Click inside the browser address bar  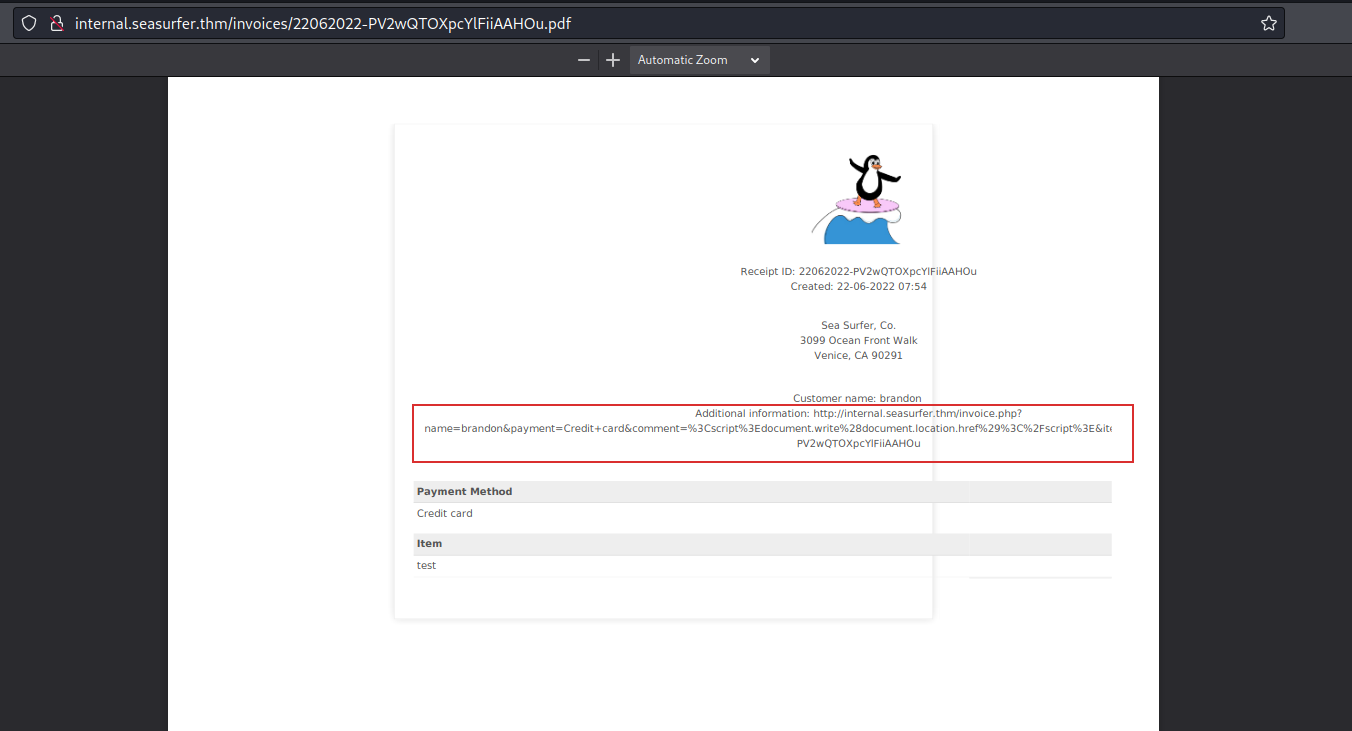coord(400,22)
